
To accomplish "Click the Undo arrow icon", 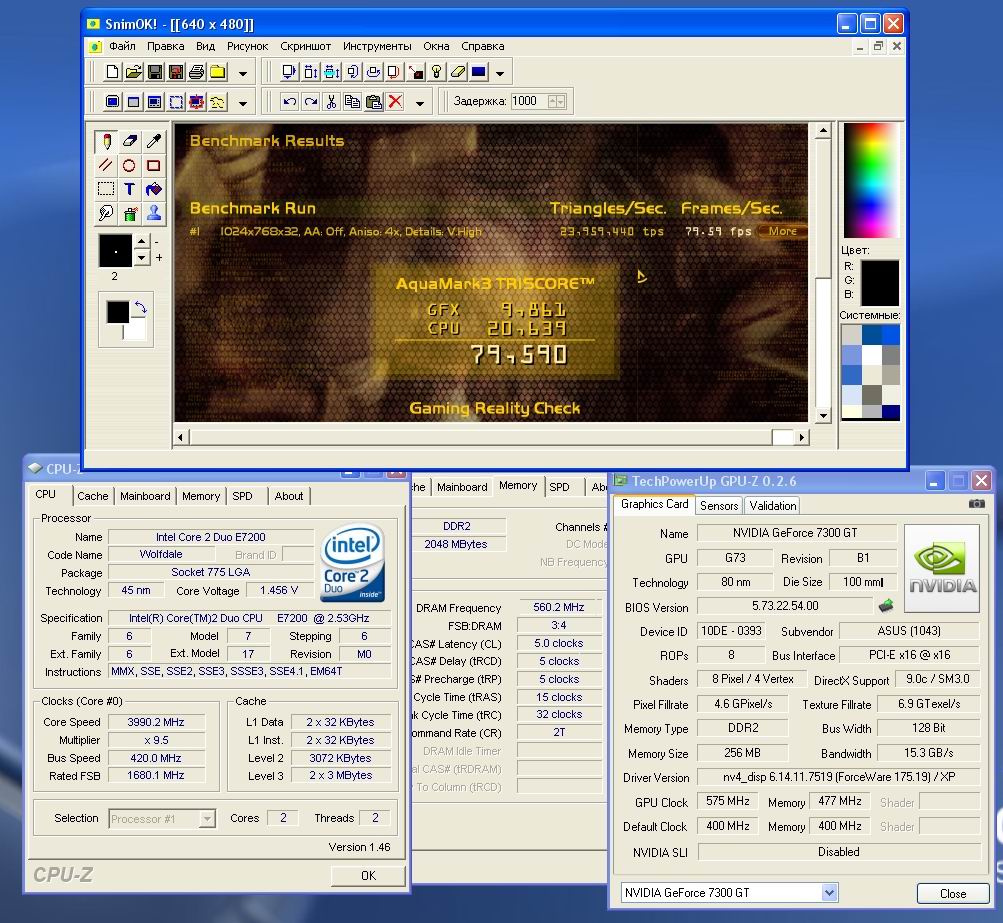I will click(289, 102).
